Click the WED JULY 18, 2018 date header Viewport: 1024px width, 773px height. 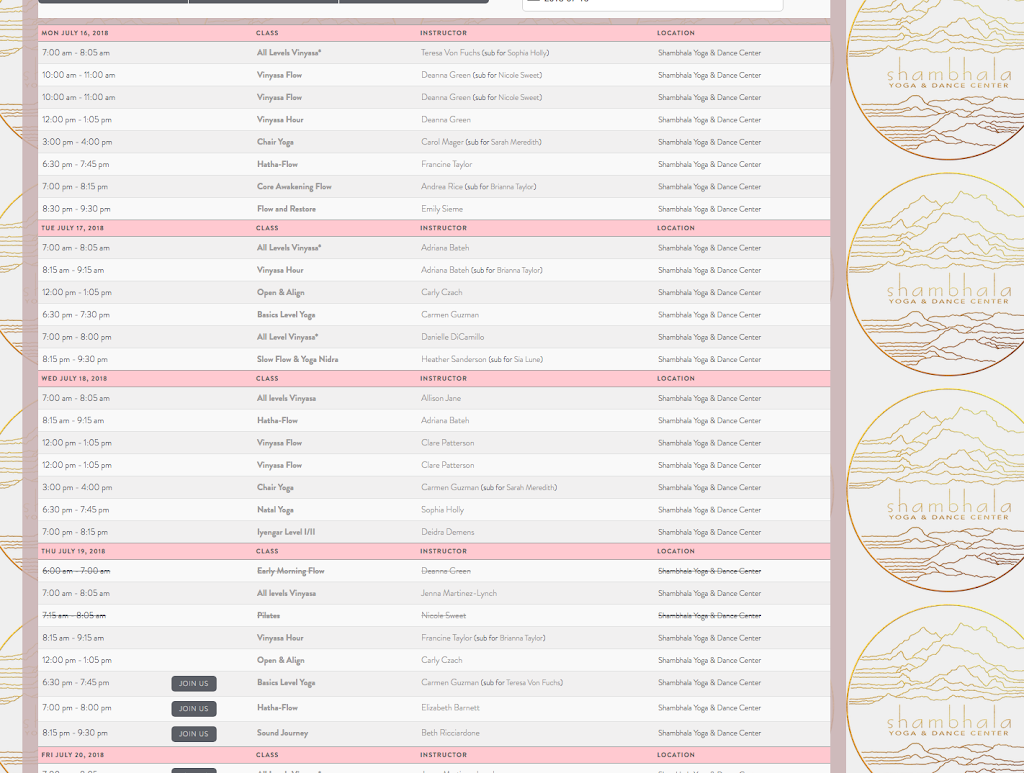coord(74,379)
